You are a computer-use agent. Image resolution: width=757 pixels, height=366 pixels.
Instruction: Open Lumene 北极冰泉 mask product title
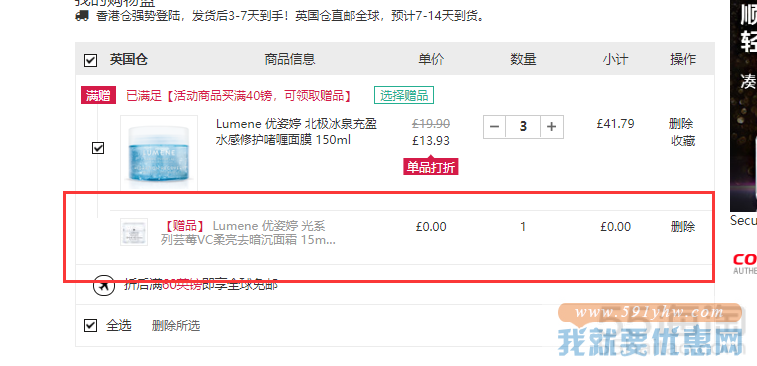296,132
